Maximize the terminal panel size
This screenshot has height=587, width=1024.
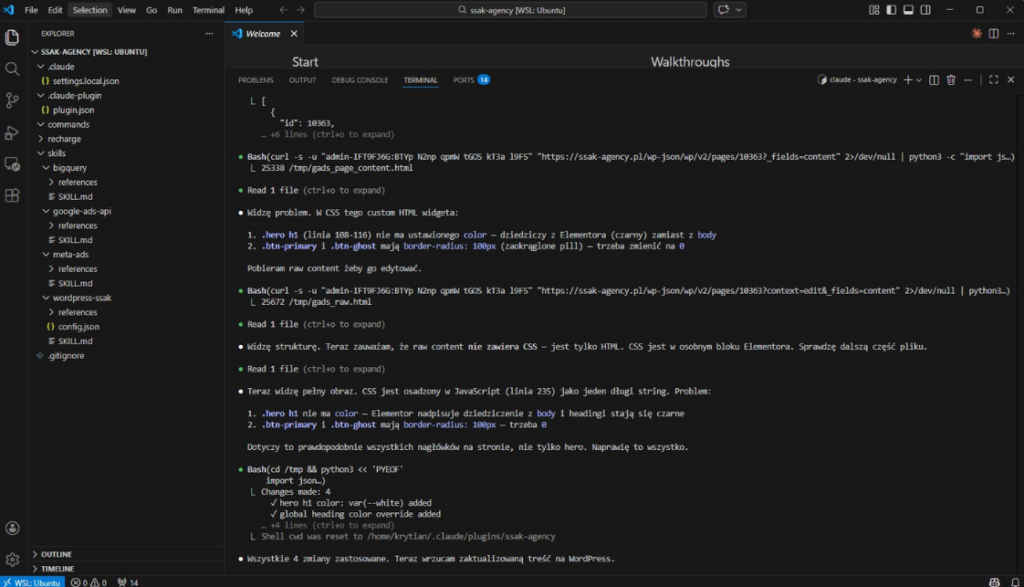[993, 79]
